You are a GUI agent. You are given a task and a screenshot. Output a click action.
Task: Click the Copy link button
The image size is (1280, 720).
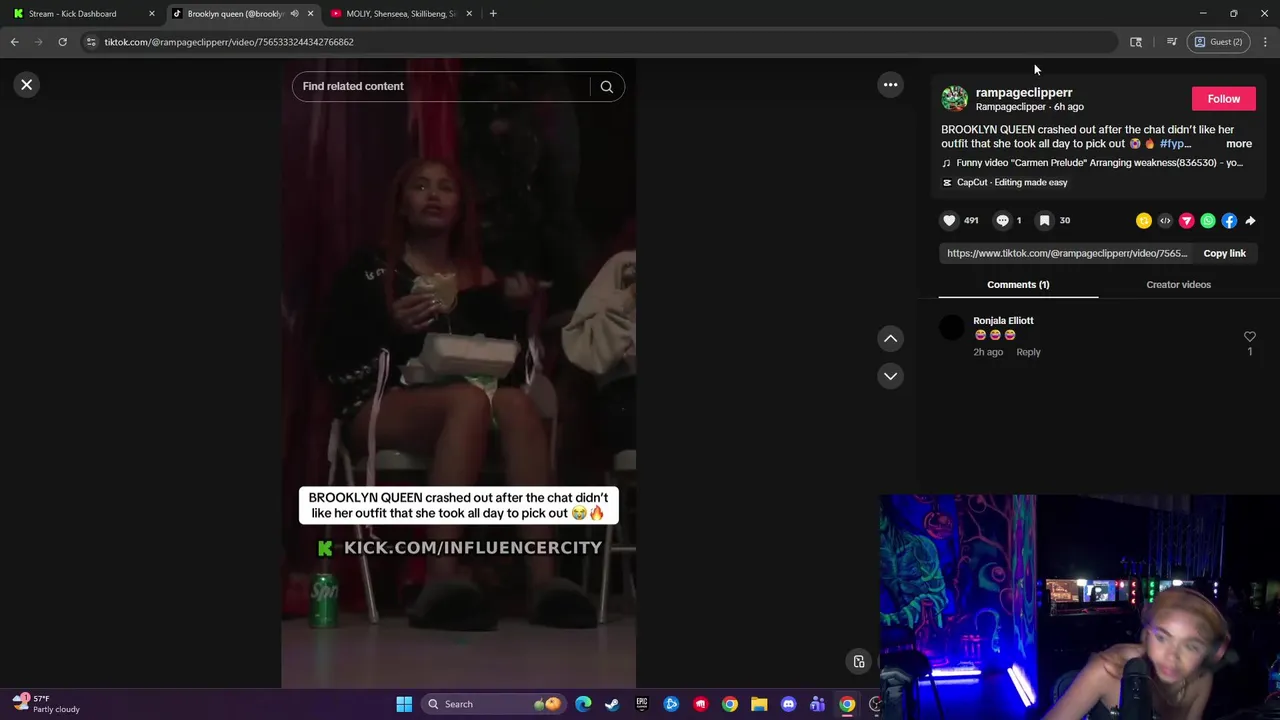click(1224, 253)
